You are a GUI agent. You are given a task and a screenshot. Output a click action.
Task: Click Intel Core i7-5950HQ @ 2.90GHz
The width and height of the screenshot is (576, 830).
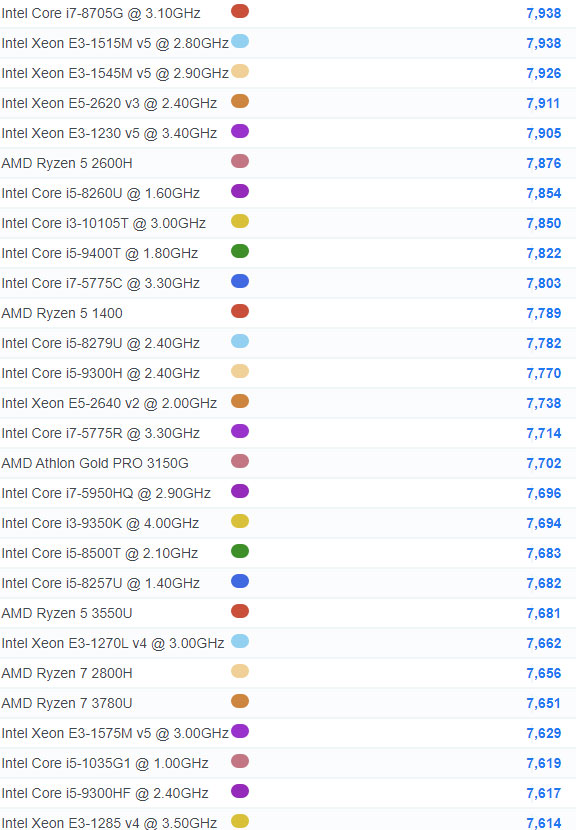point(106,493)
